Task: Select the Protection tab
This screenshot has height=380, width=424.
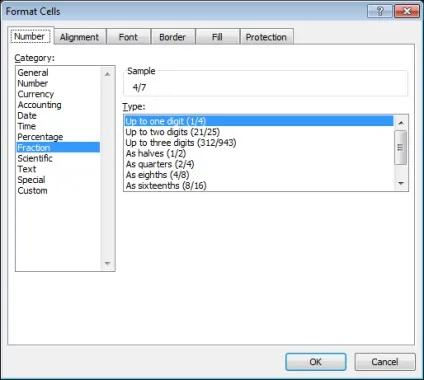Action: [266, 37]
